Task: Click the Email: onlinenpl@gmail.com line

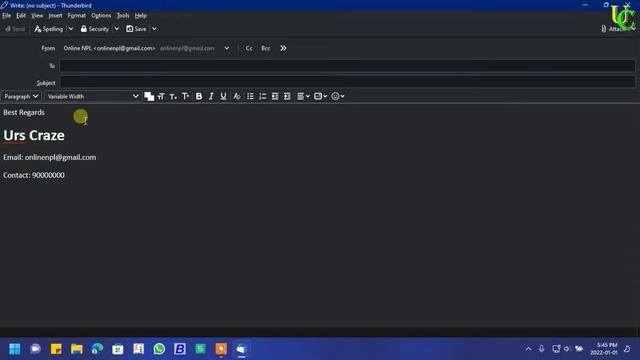Action: click(x=50, y=157)
